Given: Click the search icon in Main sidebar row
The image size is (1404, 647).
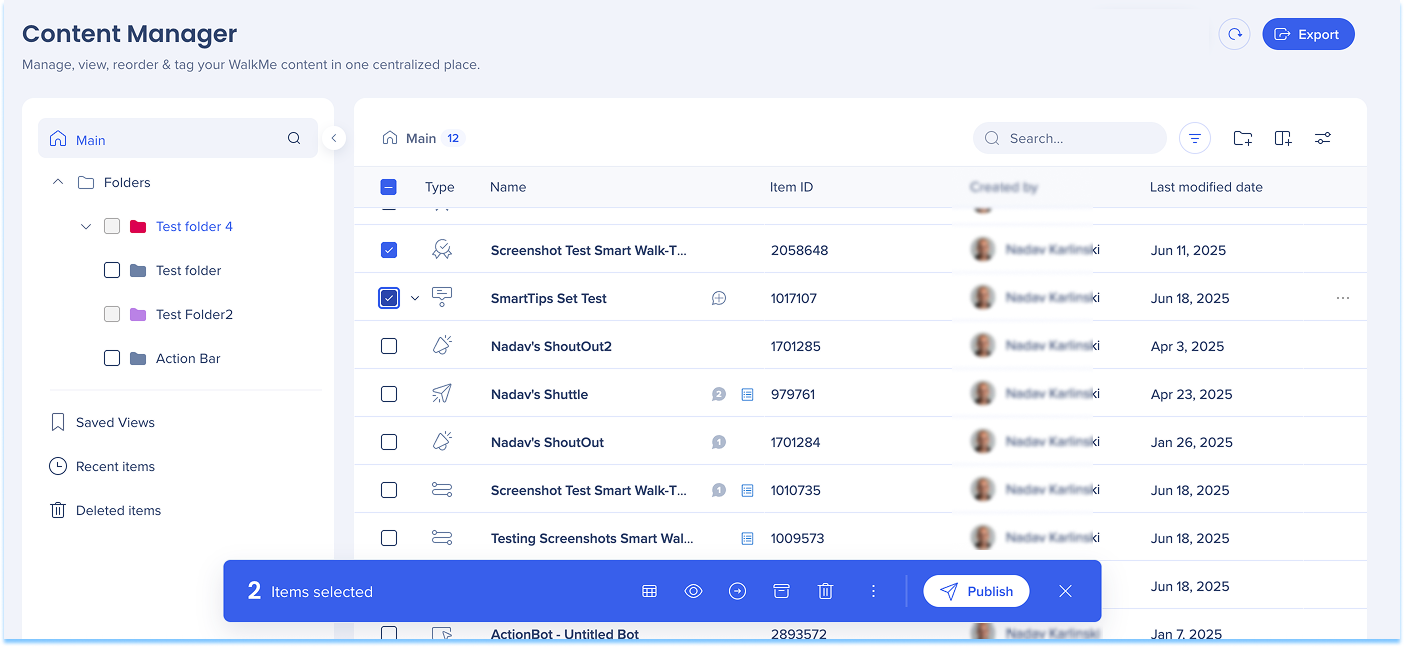Looking at the screenshot, I should (x=294, y=139).
